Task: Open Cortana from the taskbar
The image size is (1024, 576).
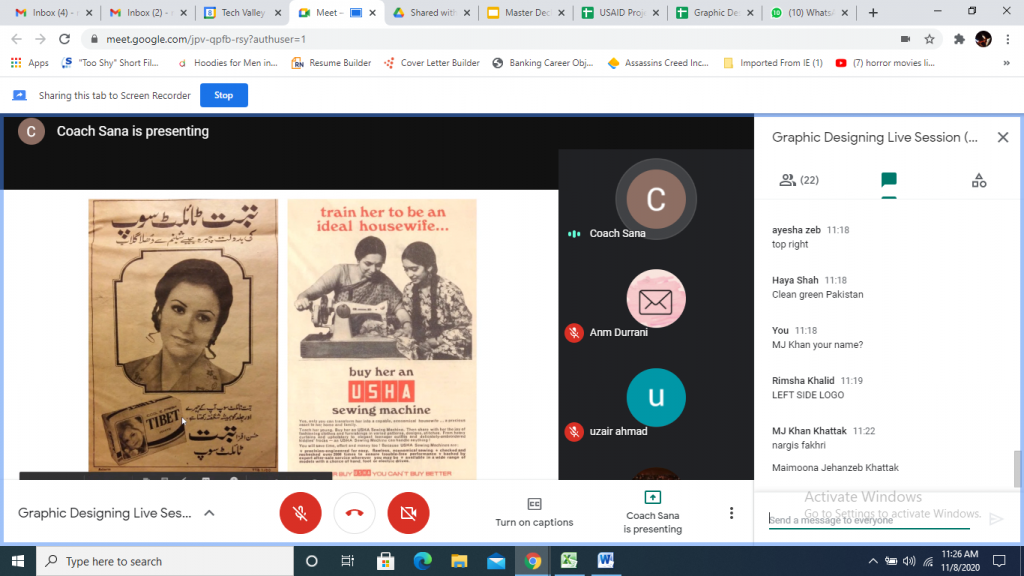Action: coord(312,561)
